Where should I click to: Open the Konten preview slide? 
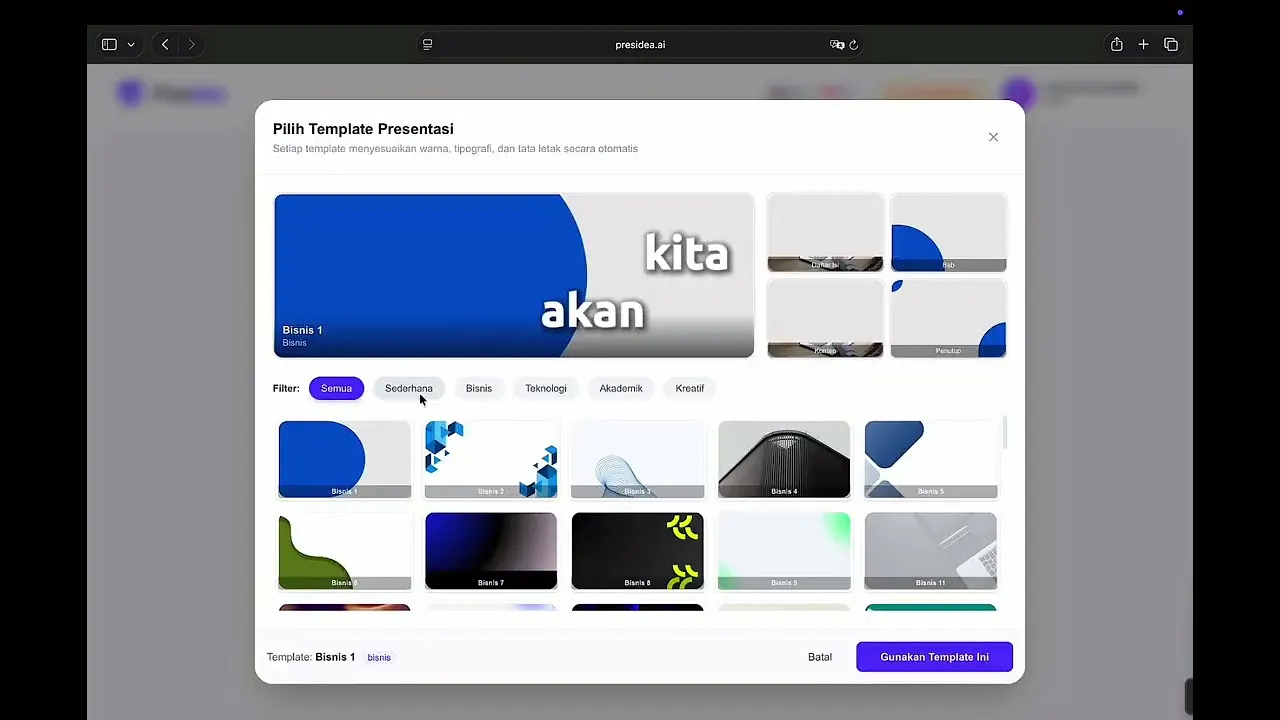pos(826,318)
